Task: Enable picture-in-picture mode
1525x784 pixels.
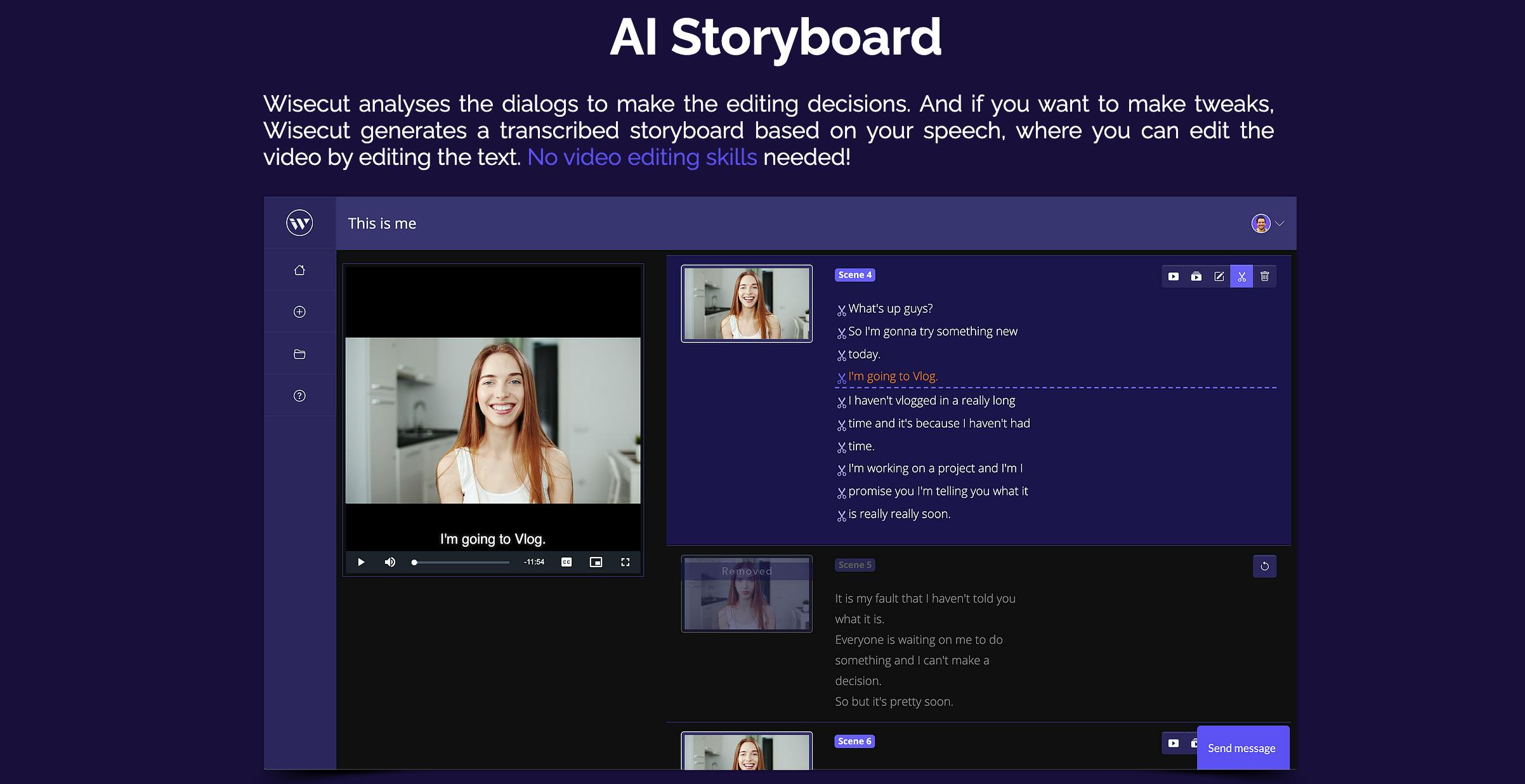Action: pos(596,562)
